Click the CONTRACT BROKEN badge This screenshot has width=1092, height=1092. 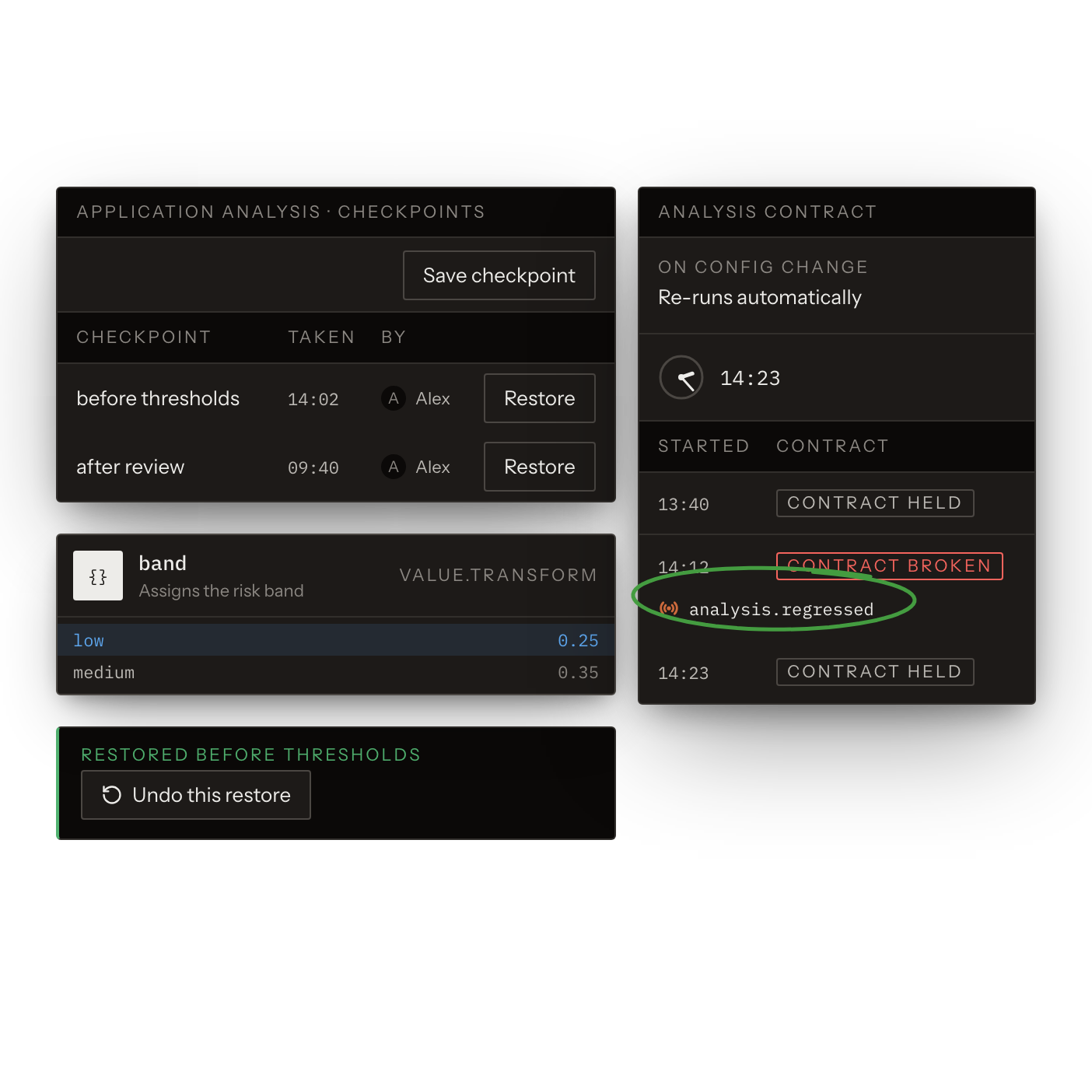coord(890,566)
